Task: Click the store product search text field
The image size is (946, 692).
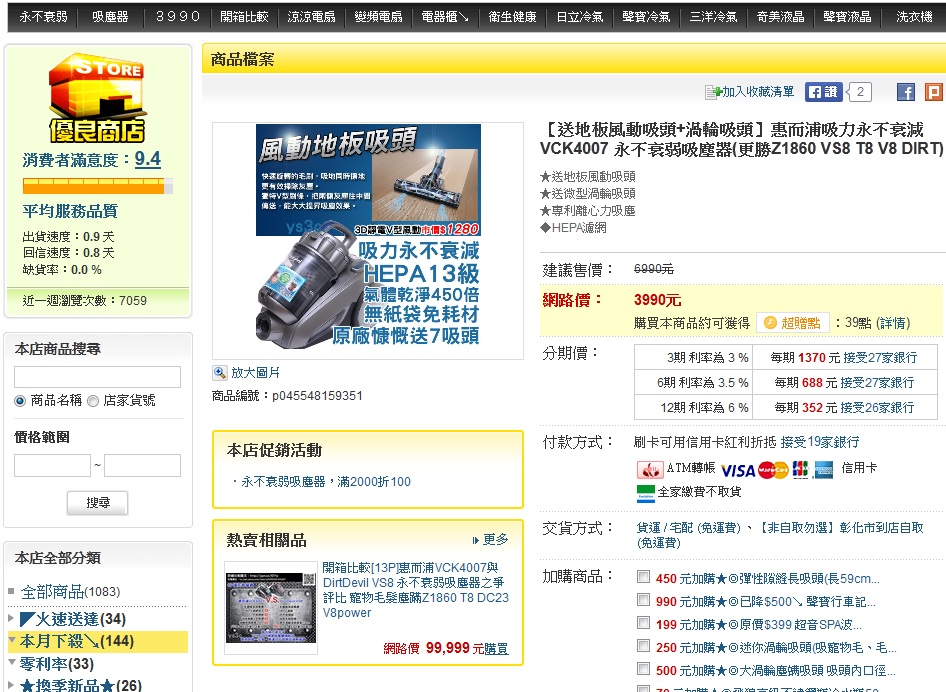Action: tap(97, 377)
